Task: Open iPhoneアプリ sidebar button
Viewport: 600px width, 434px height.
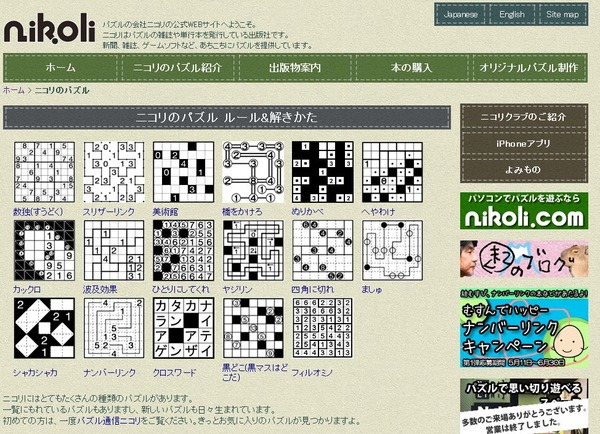Action: 523,144
